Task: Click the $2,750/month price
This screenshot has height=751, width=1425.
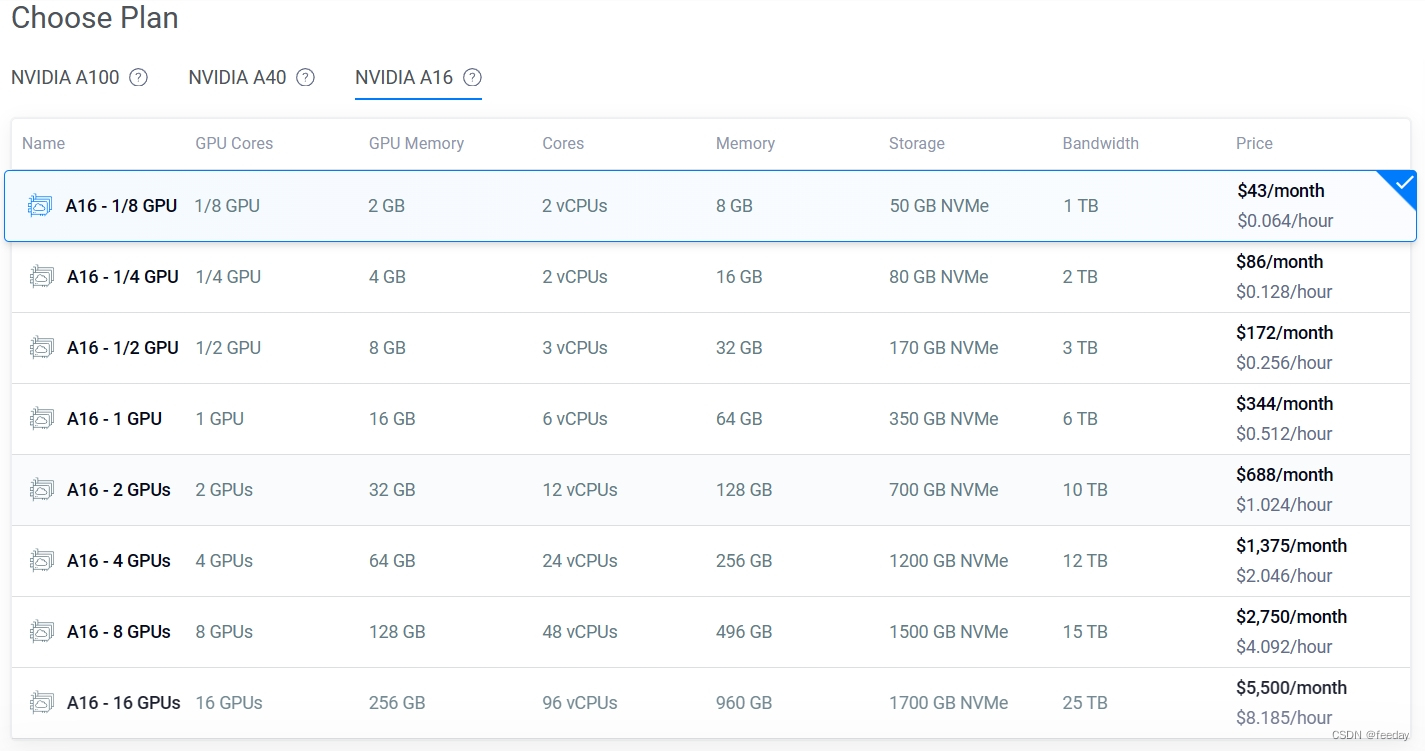Action: (1292, 617)
